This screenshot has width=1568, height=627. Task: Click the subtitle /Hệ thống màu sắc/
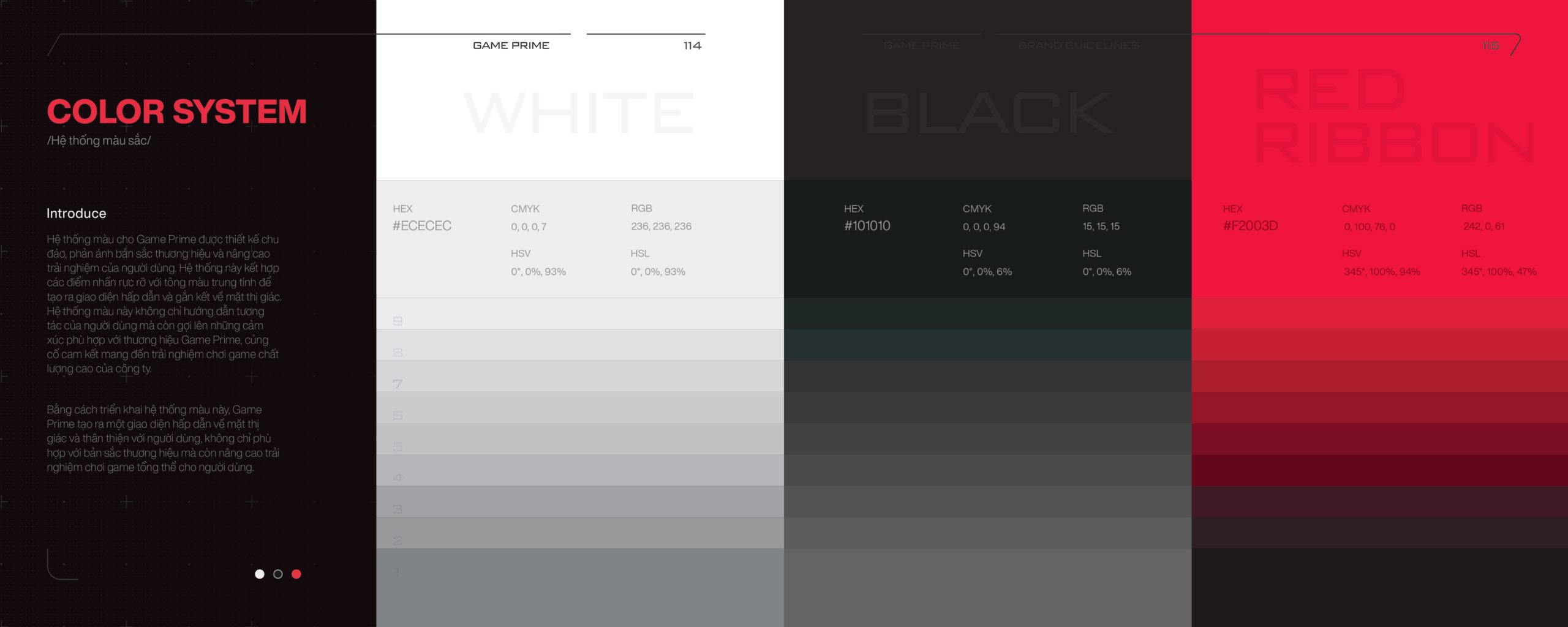(x=99, y=140)
